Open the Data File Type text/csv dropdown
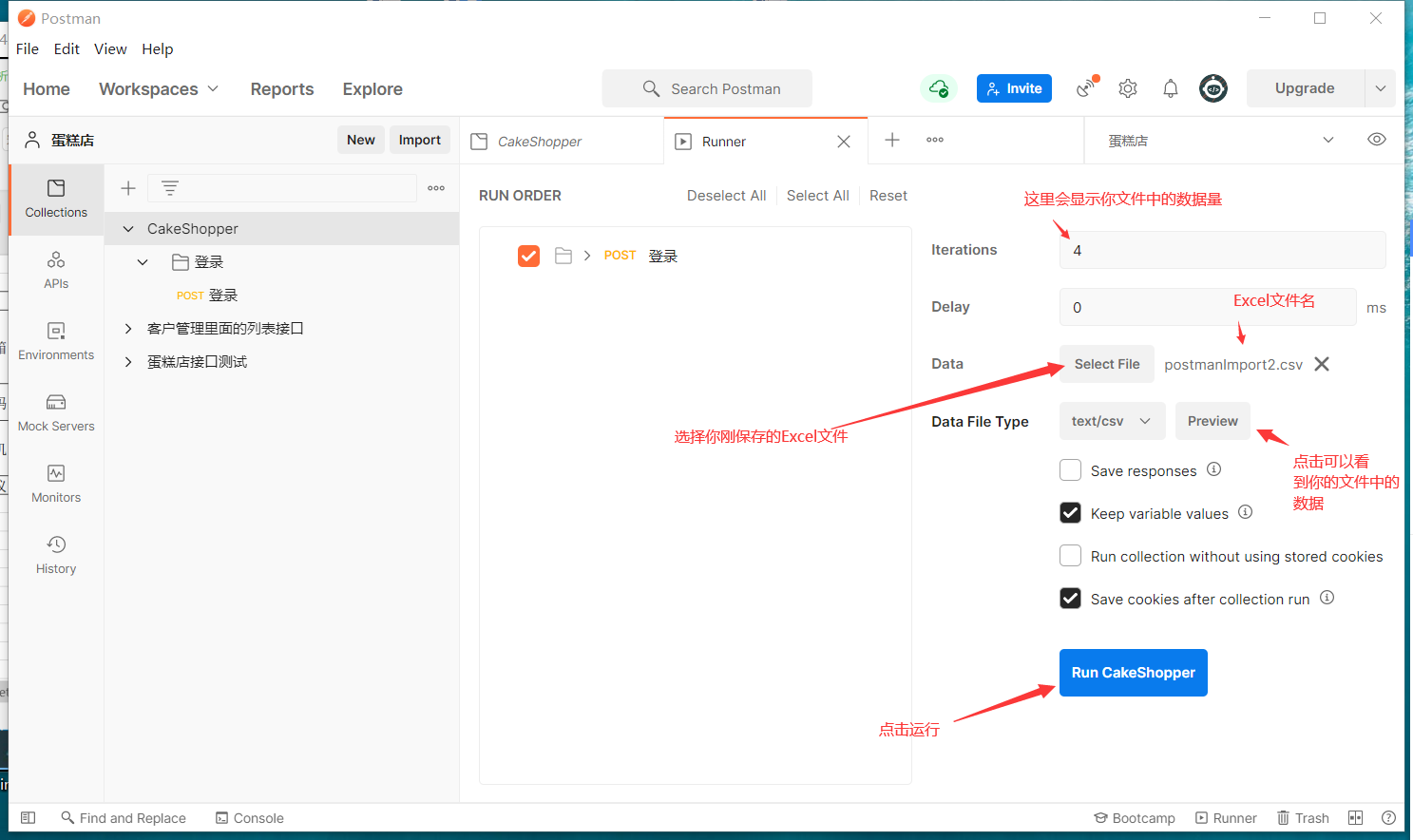1413x840 pixels. 1113,421
